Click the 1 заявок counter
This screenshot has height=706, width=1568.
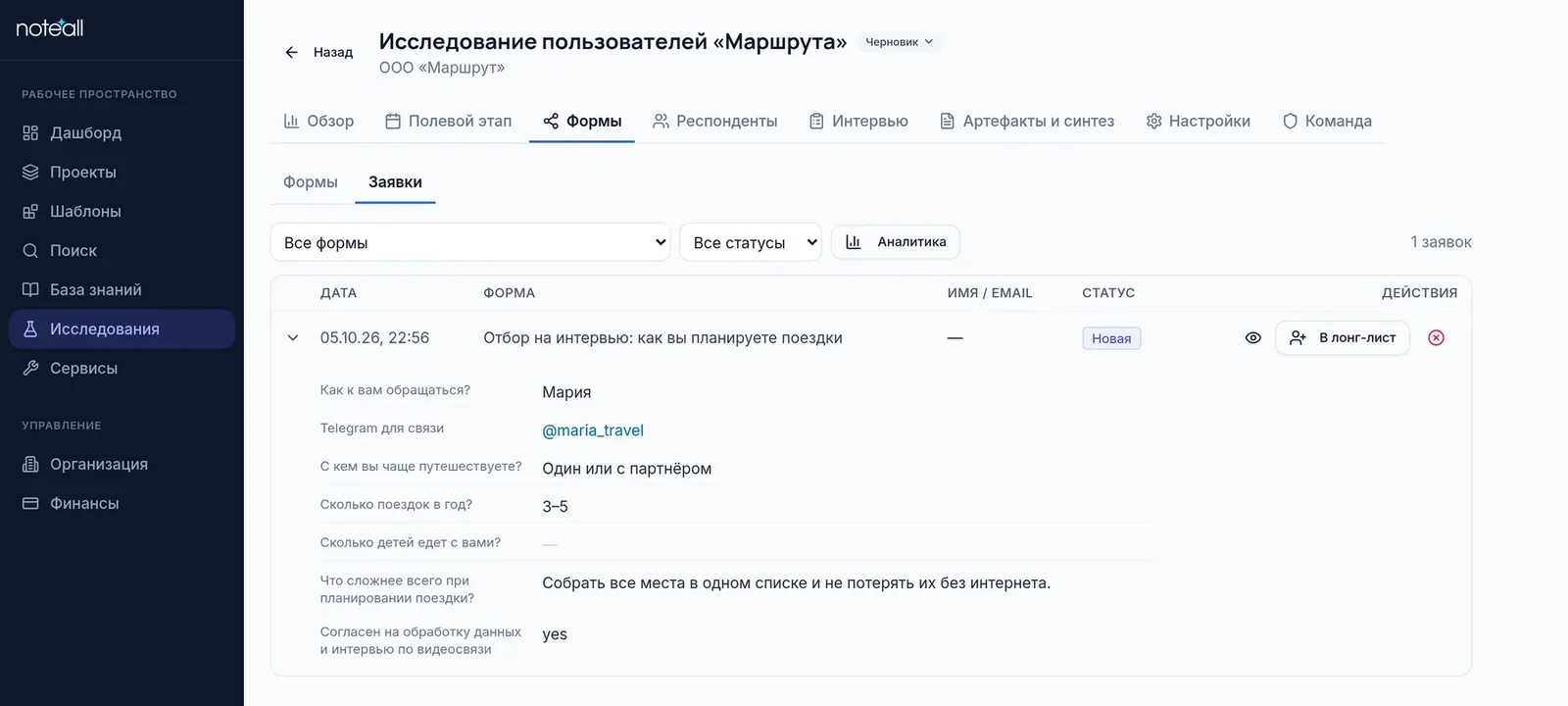1441,242
